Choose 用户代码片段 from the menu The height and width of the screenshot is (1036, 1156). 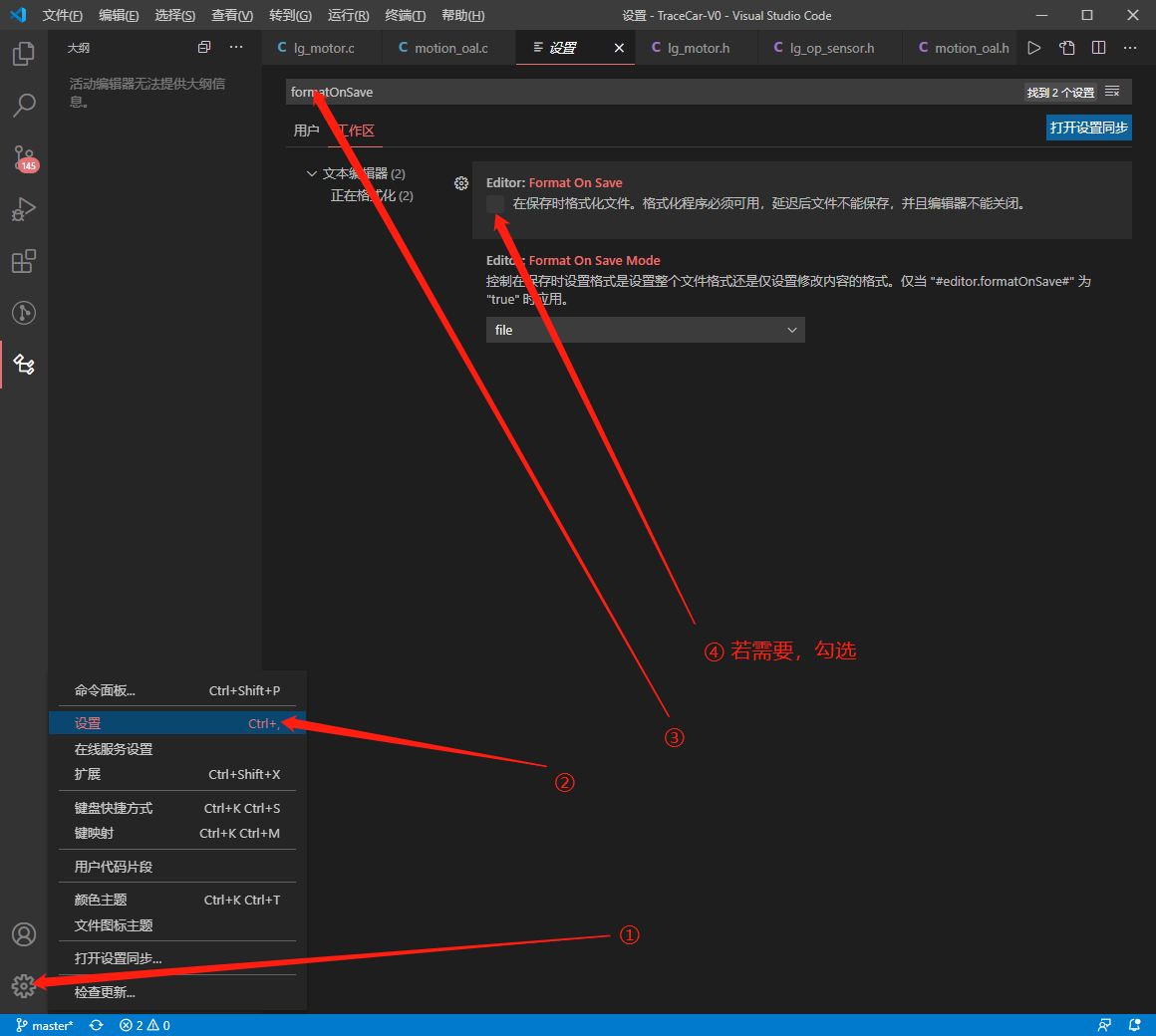[x=177, y=867]
